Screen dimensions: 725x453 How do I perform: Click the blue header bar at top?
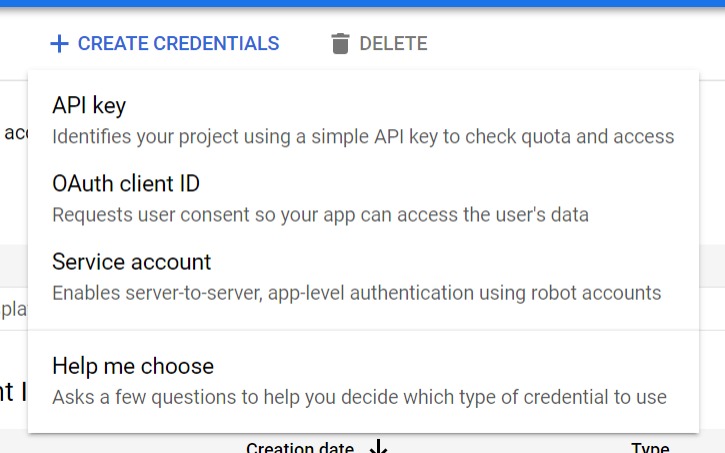tap(362, 3)
